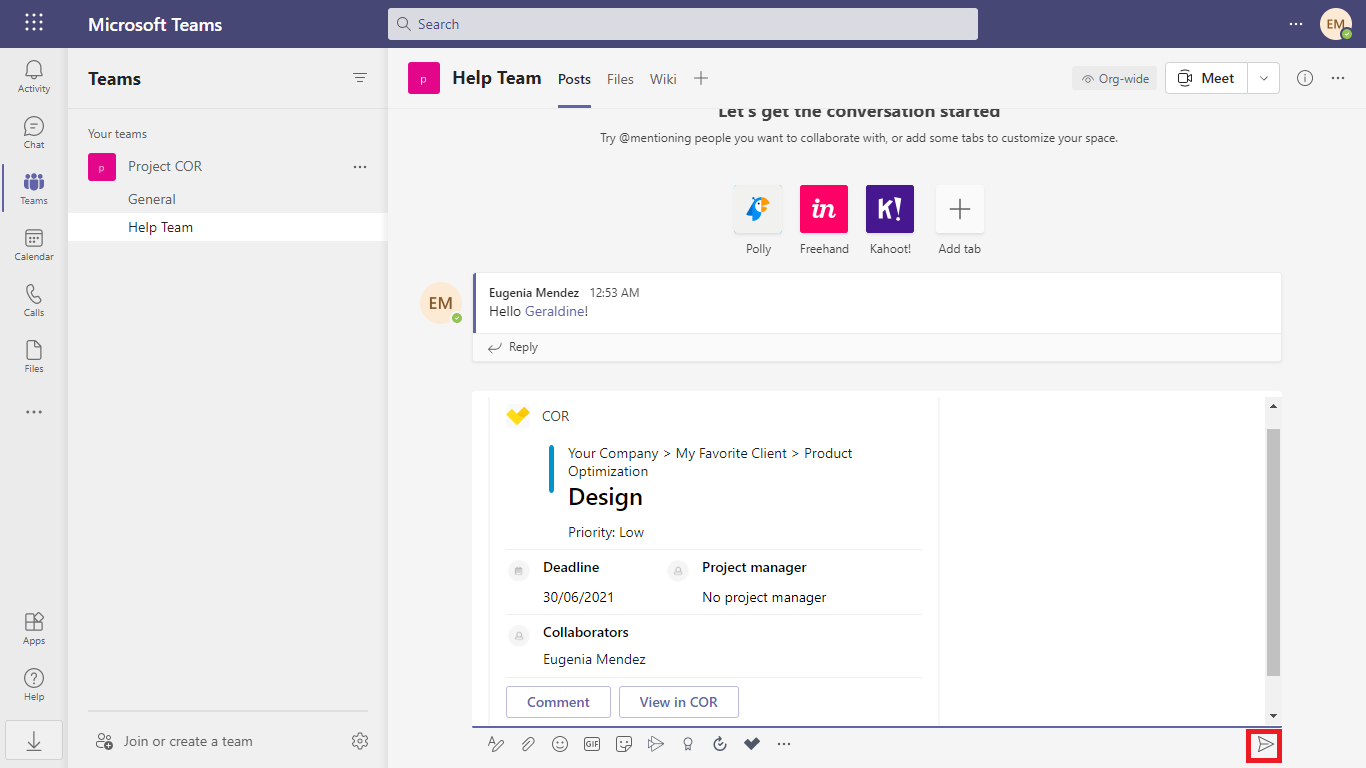1366x768 pixels.
Task: Click the Geraldine mention link
Action: point(554,311)
